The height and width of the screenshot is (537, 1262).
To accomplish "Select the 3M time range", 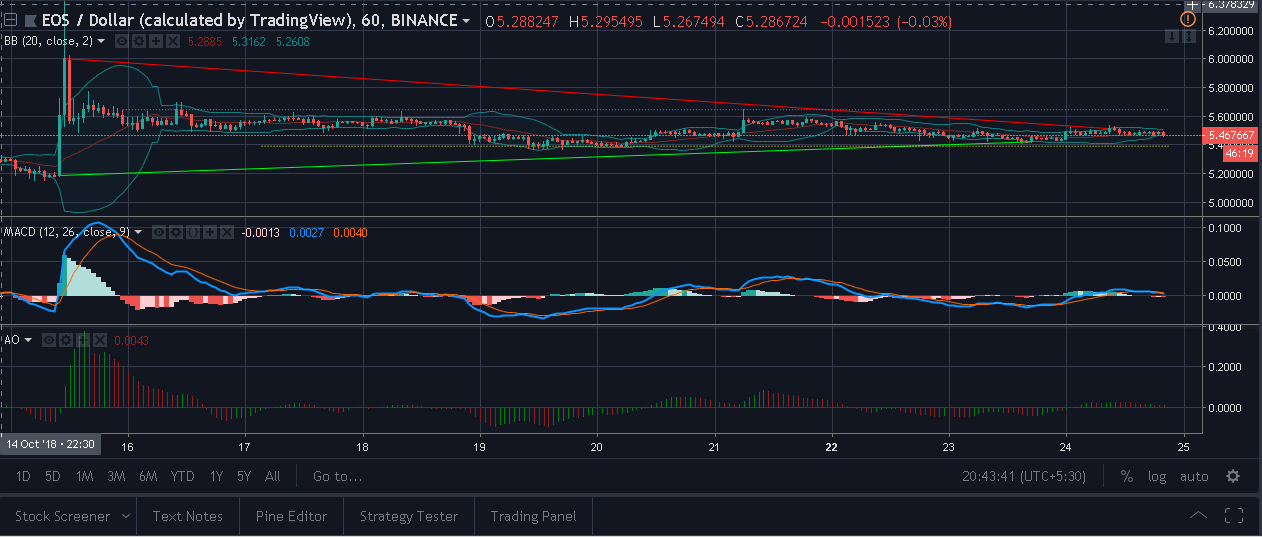I will [x=116, y=476].
